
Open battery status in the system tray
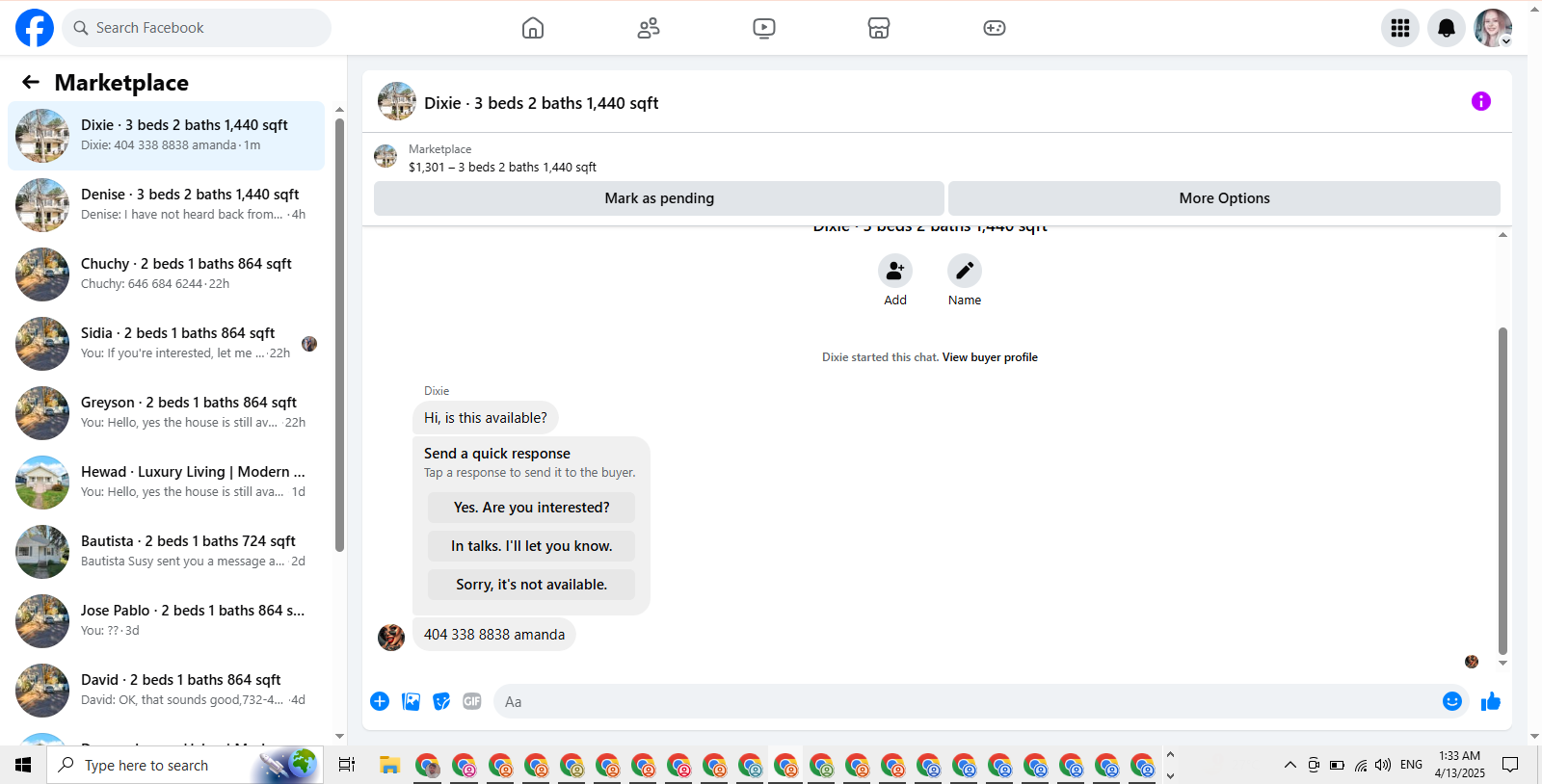point(1337,765)
